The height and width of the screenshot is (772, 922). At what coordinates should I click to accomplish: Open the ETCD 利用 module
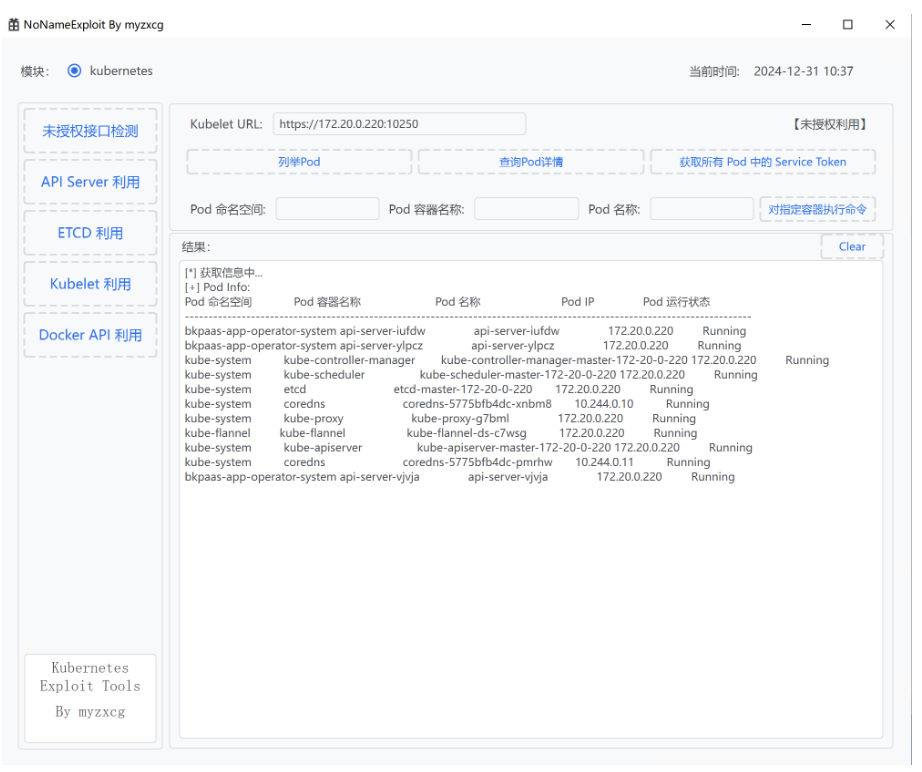(x=91, y=233)
